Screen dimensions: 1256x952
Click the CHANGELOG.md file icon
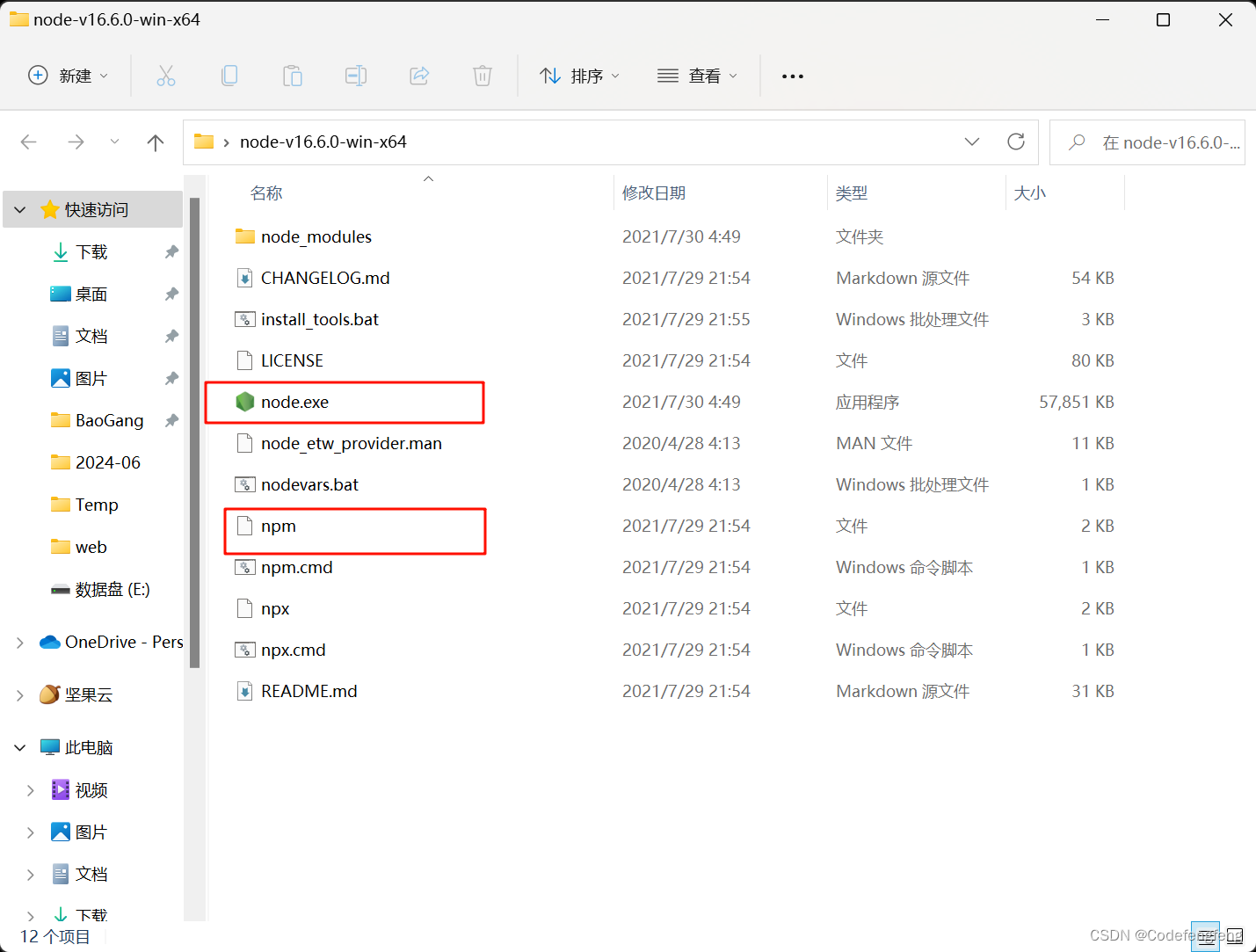click(245, 279)
